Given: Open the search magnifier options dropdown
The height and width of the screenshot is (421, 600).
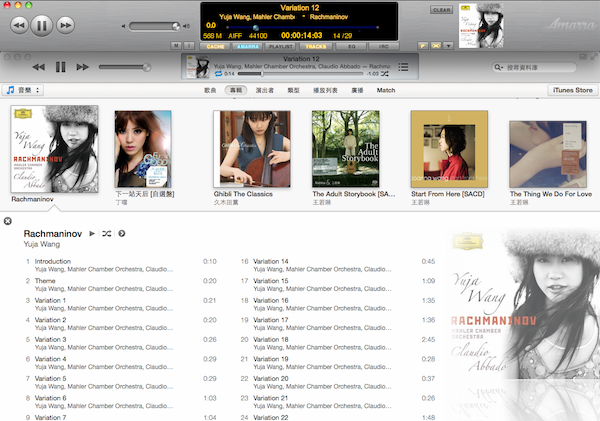Looking at the screenshot, I should coord(498,67).
